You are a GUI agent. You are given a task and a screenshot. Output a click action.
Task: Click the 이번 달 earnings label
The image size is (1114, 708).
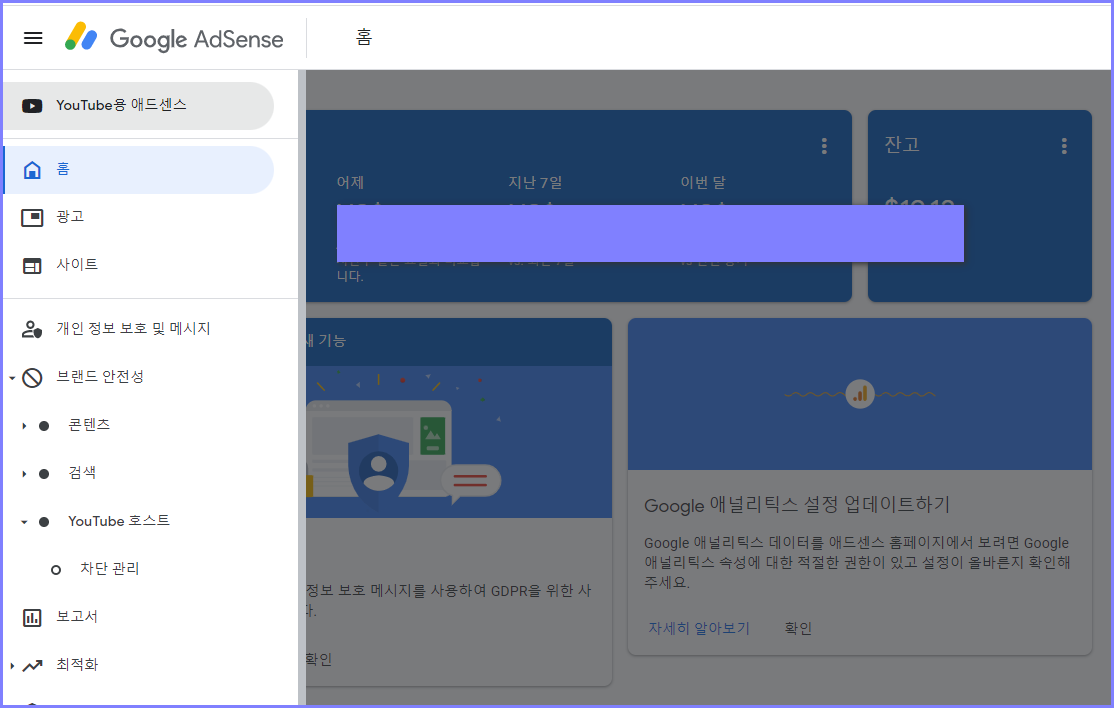[x=703, y=183]
